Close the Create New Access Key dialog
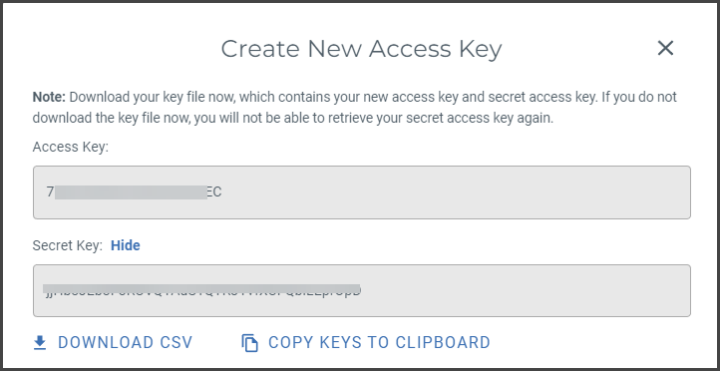 click(665, 48)
